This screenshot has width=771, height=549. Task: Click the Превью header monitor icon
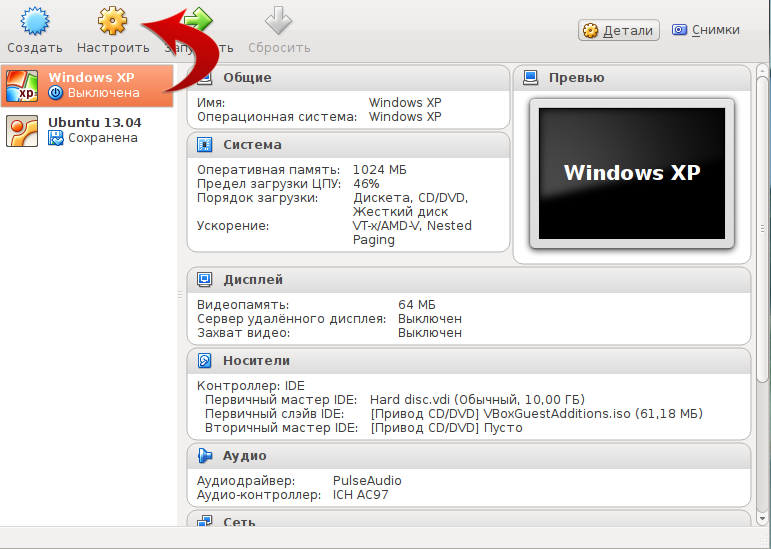click(531, 78)
